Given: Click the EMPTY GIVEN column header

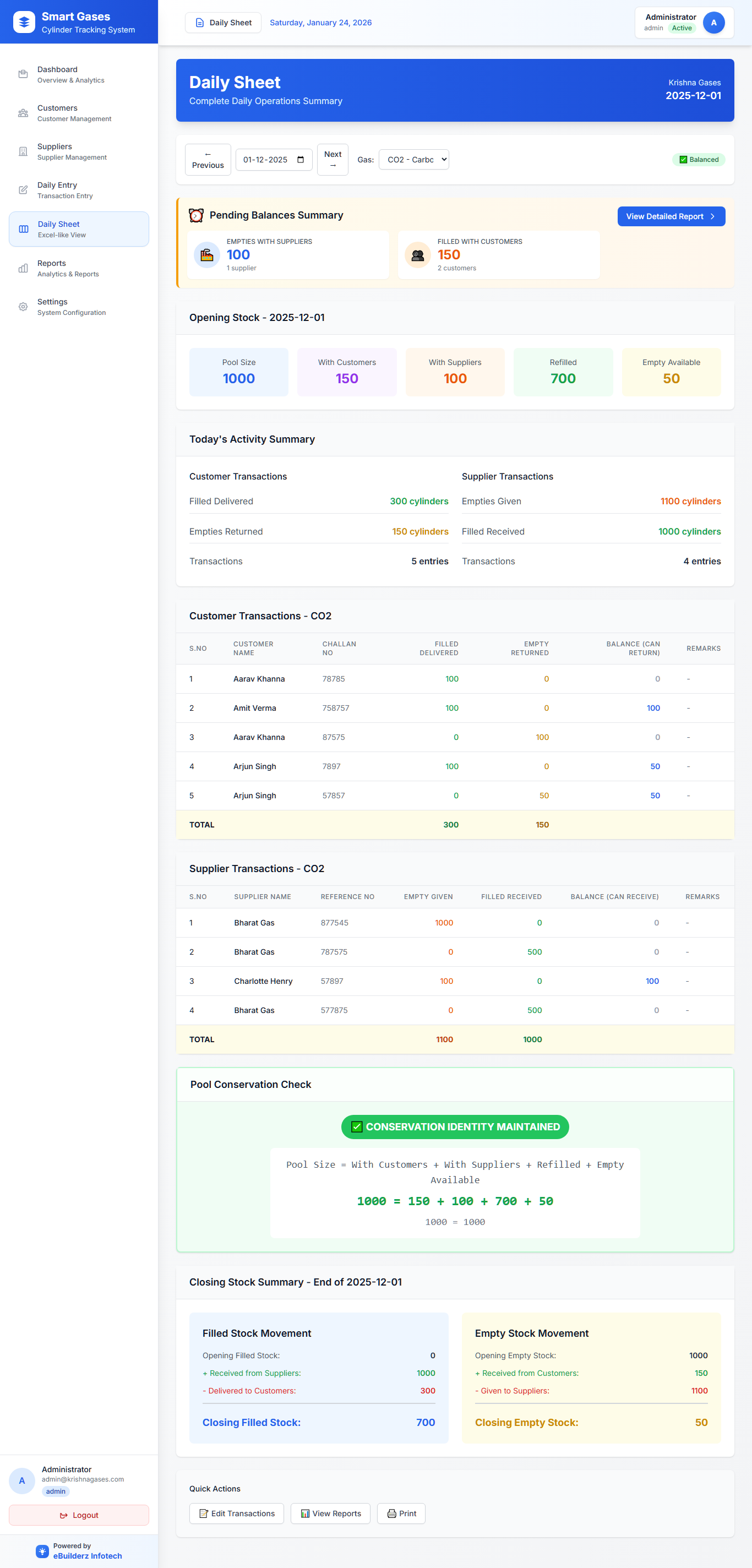Looking at the screenshot, I should point(428,897).
